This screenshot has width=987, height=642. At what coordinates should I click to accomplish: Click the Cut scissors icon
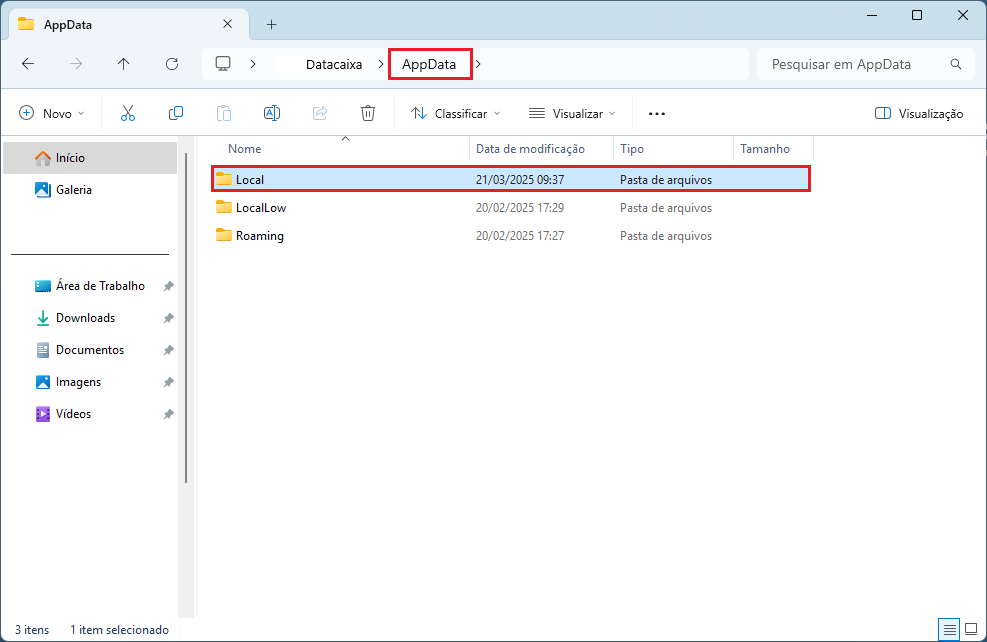click(x=128, y=114)
